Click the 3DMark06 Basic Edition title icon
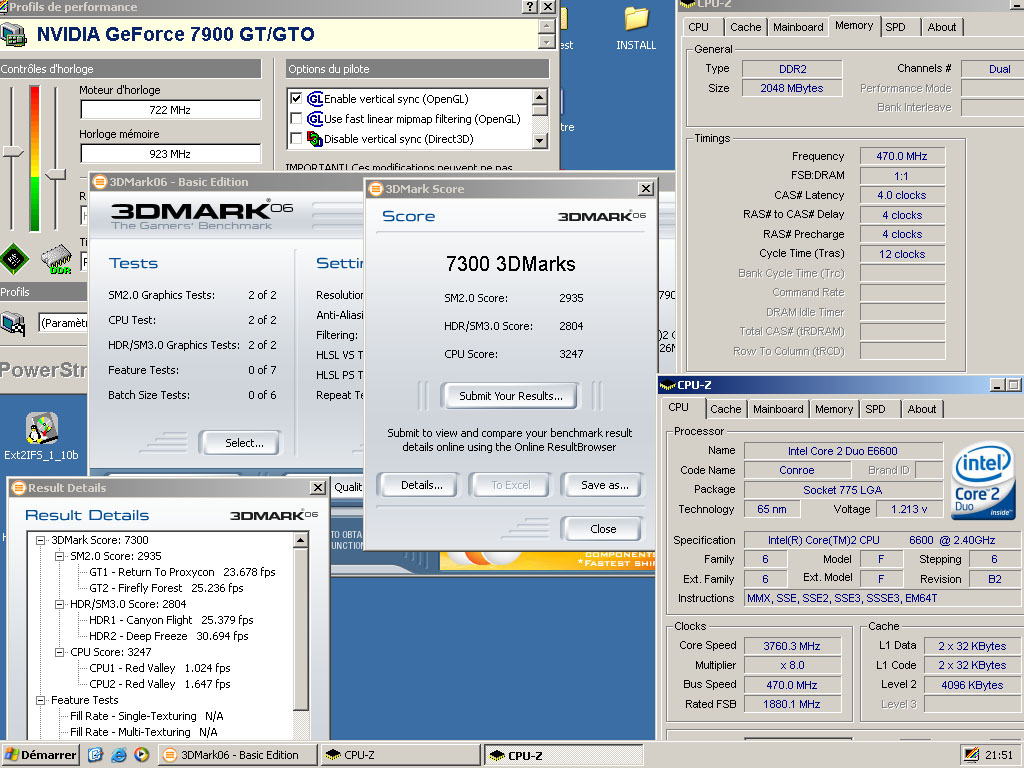This screenshot has height=768, width=1024. 100,182
